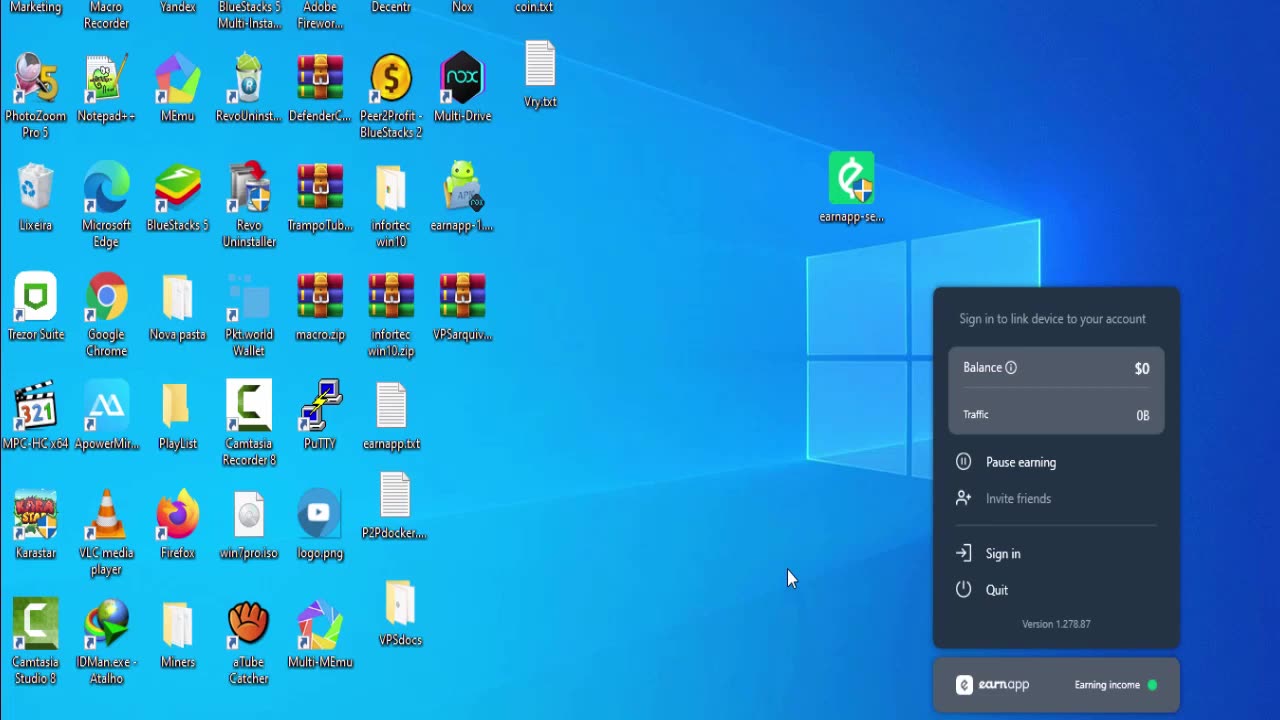This screenshot has height=720, width=1280.
Task: Select the earnapp.txt file
Action: pyautogui.click(x=391, y=415)
